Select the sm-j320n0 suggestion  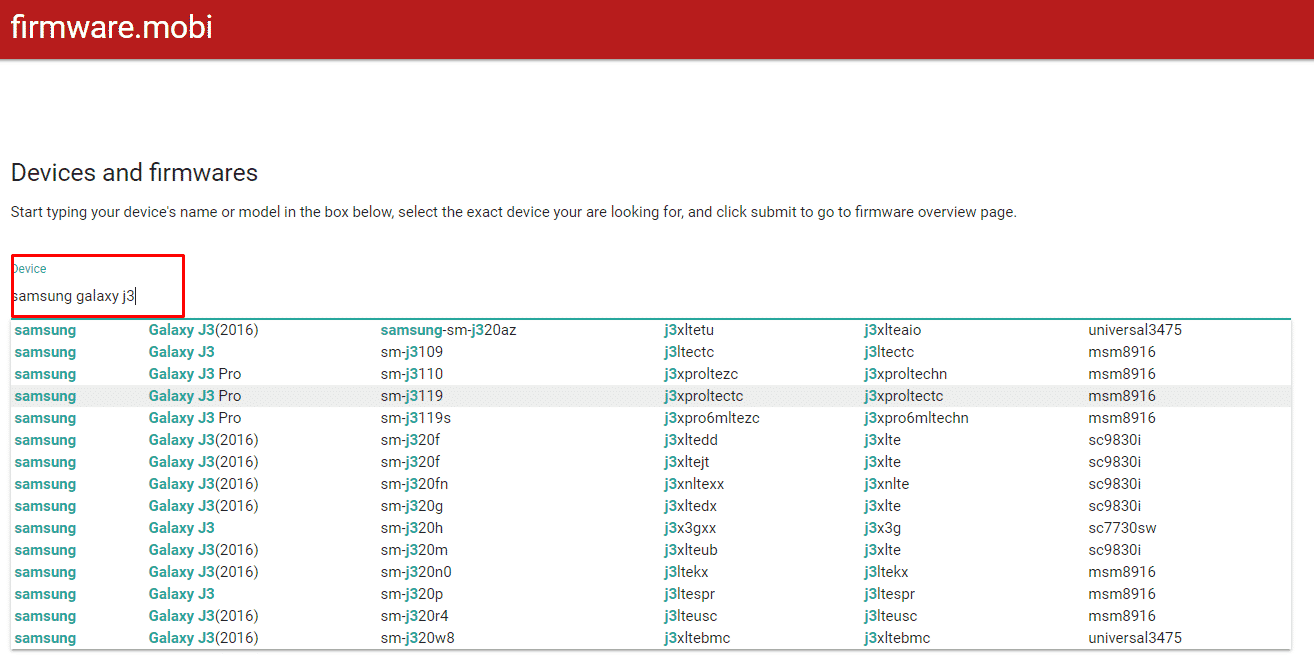(x=416, y=572)
